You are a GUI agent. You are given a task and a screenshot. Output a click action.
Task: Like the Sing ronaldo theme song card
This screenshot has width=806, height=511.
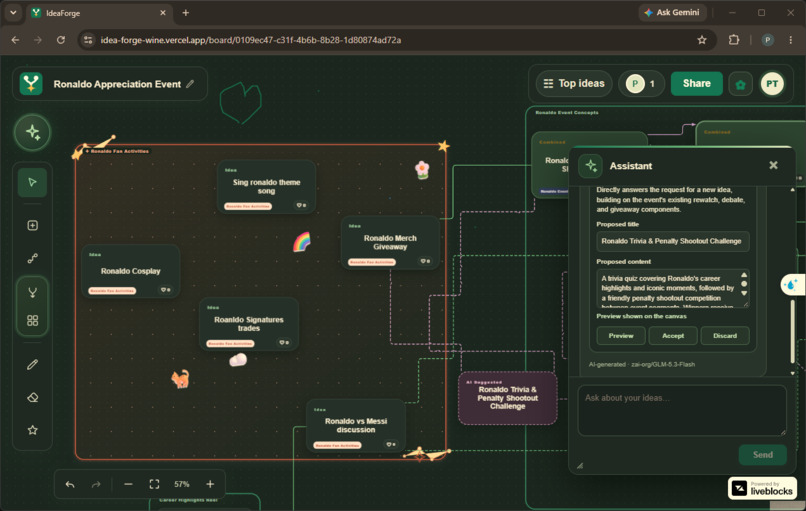[301, 205]
